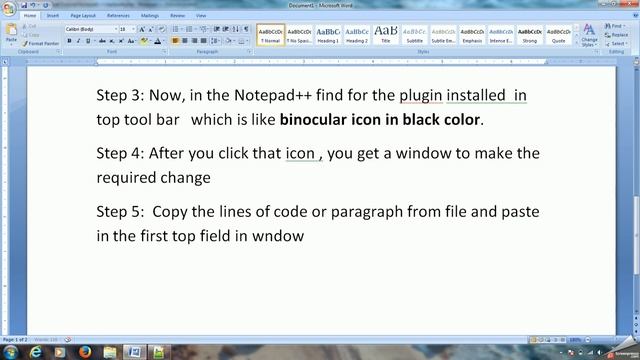Open the font name dropdown

click(x=116, y=29)
